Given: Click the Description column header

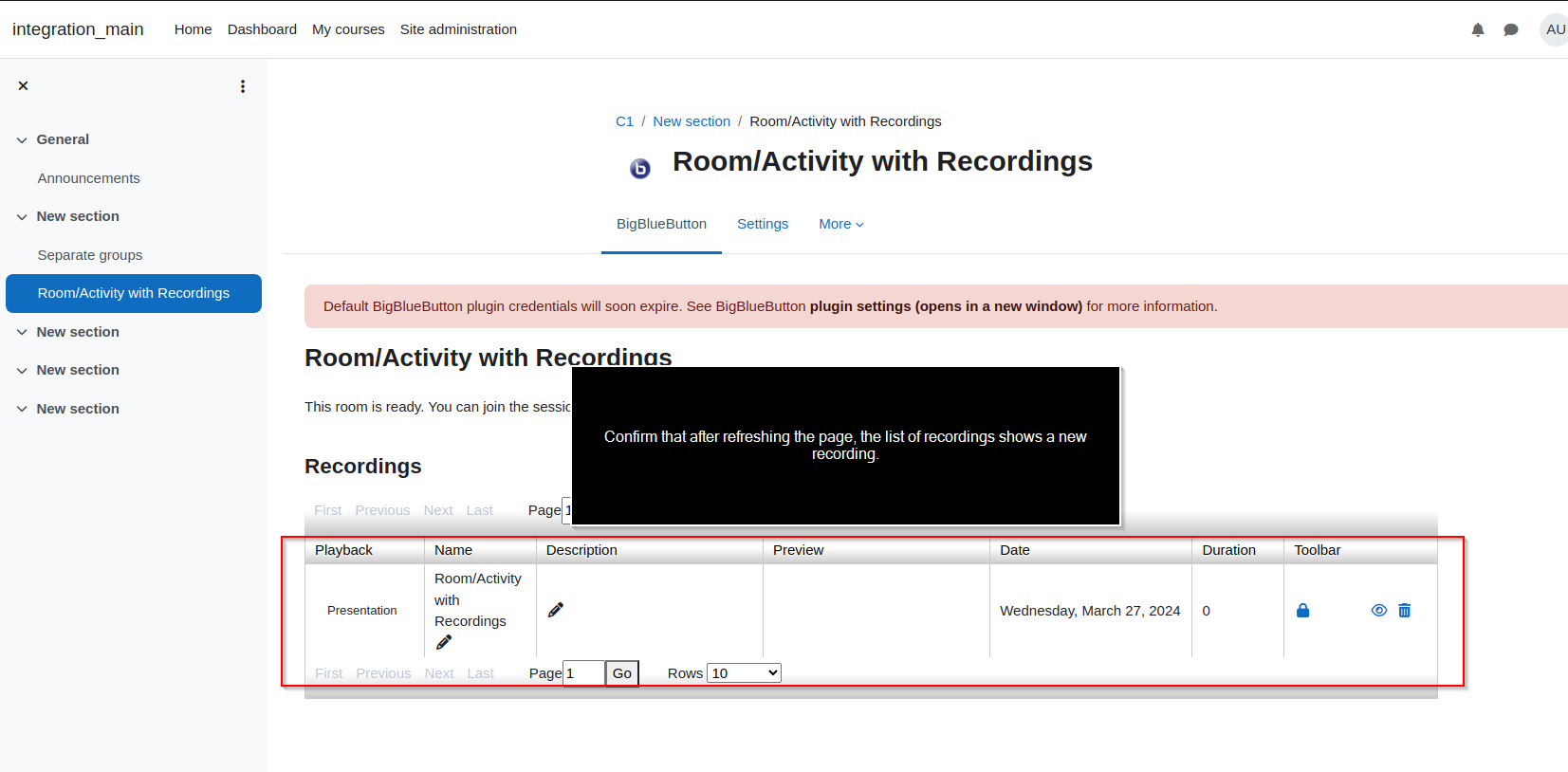Looking at the screenshot, I should tap(581, 550).
